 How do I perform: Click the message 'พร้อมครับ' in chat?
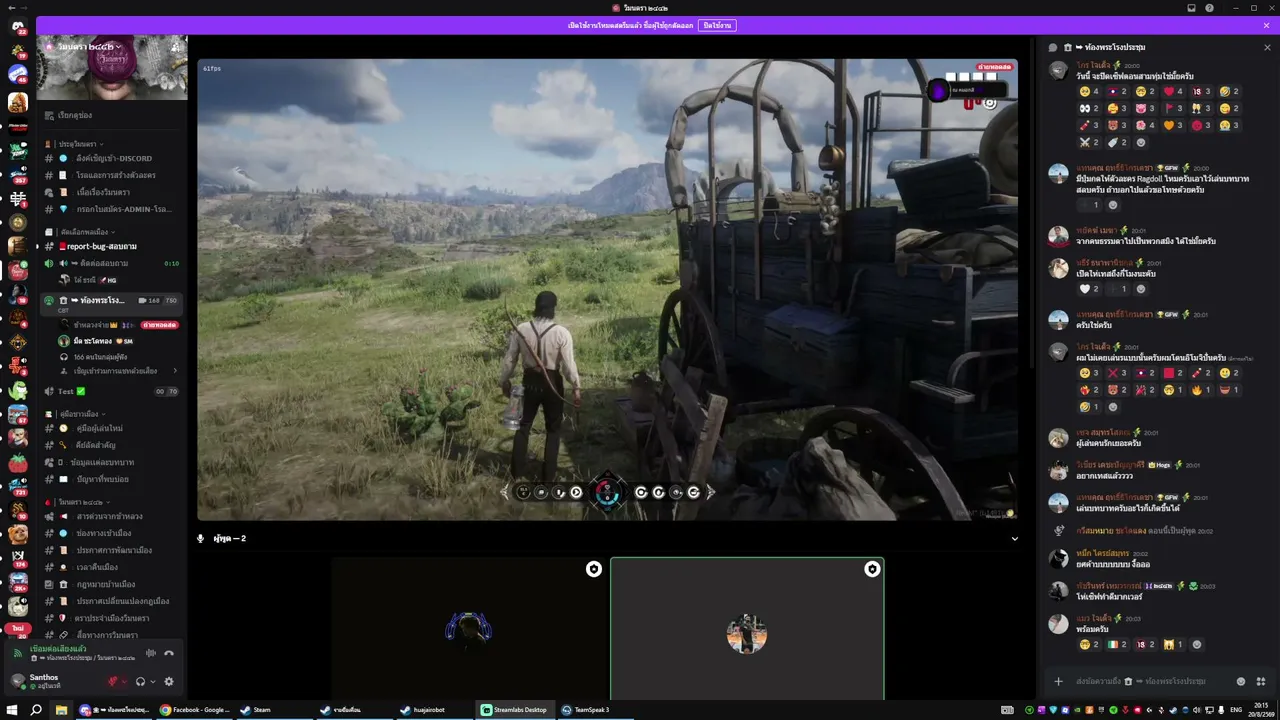pos(1094,630)
